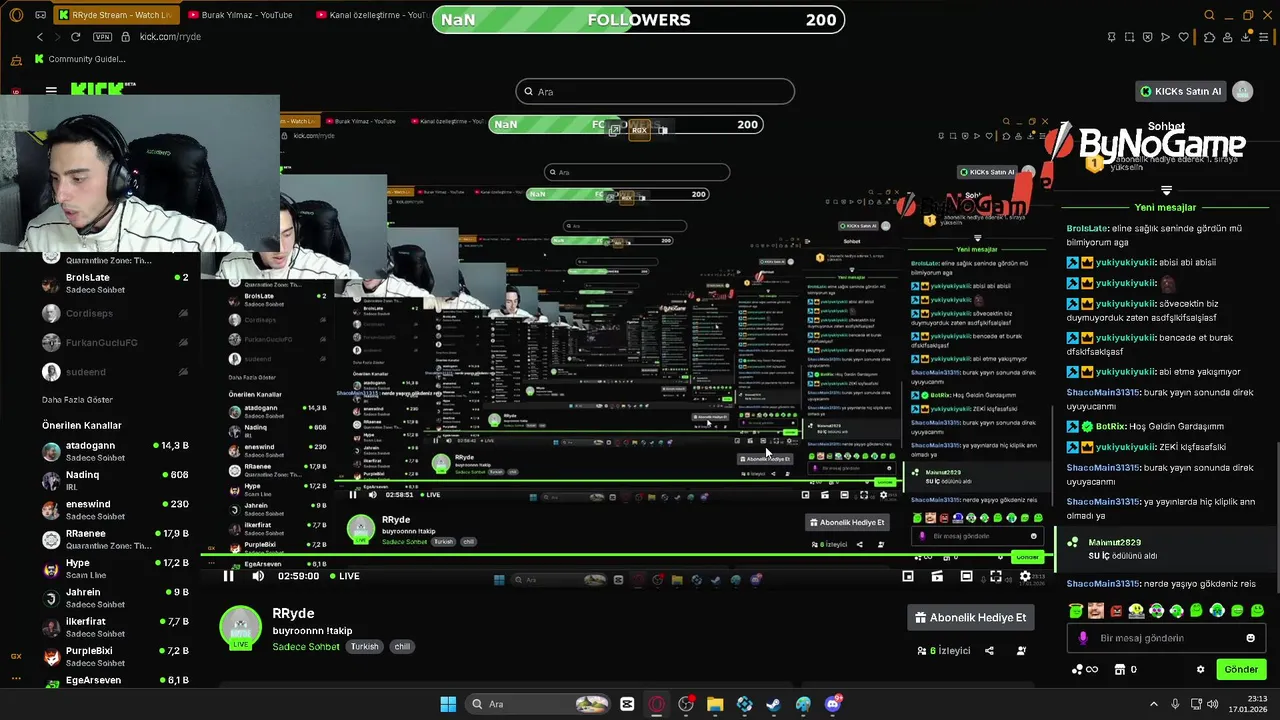
Task: Click the chat message input field
Action: (1166, 638)
